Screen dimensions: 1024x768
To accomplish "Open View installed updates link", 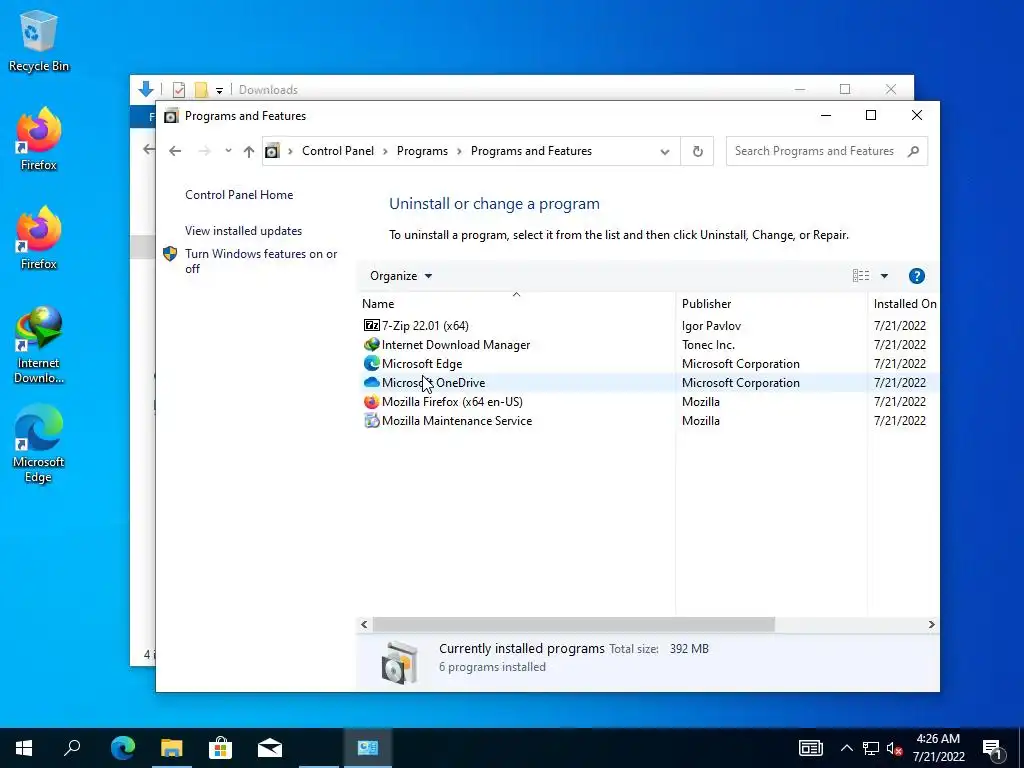I will coord(243,231).
